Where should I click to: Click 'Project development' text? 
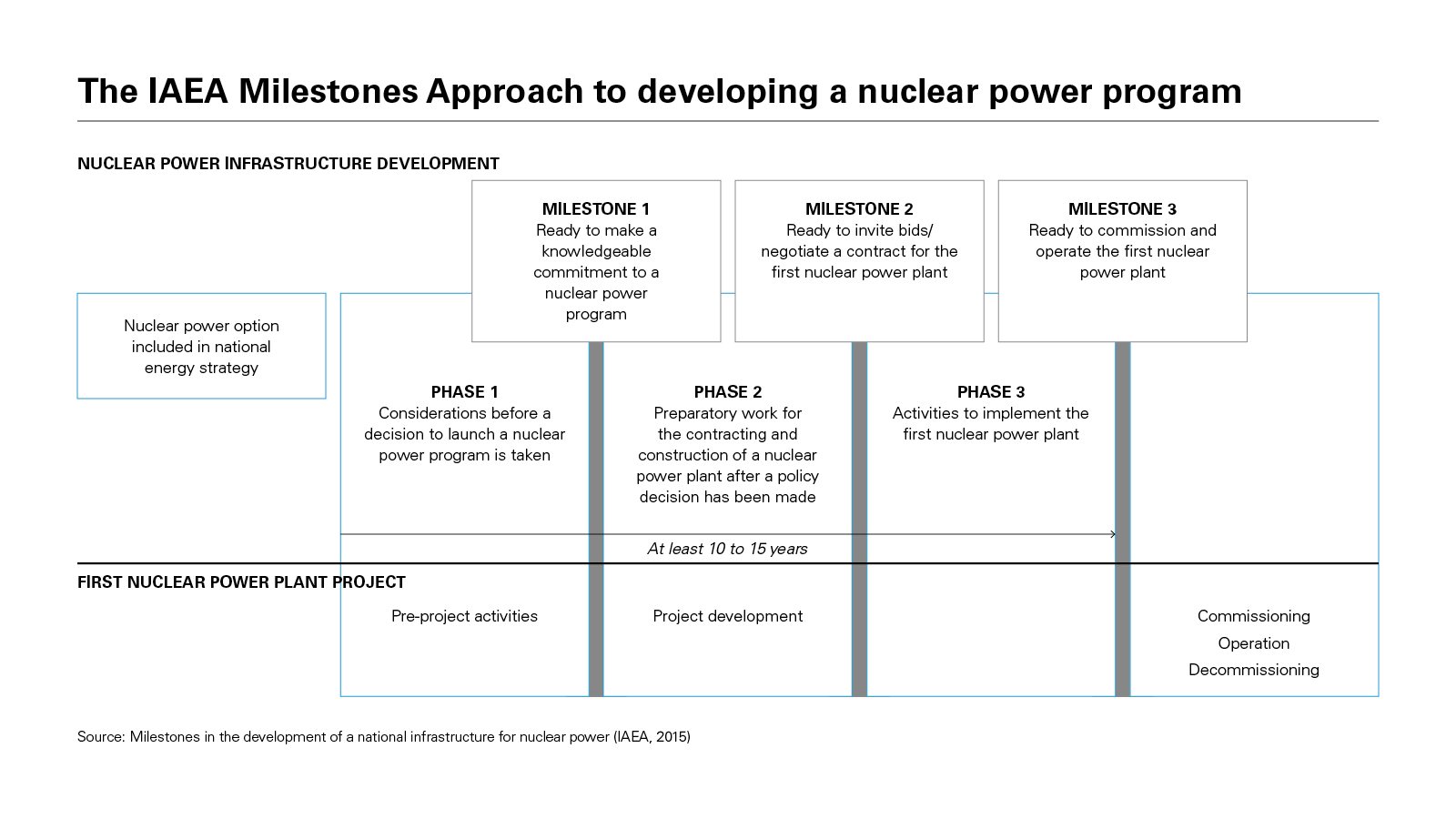click(x=727, y=616)
